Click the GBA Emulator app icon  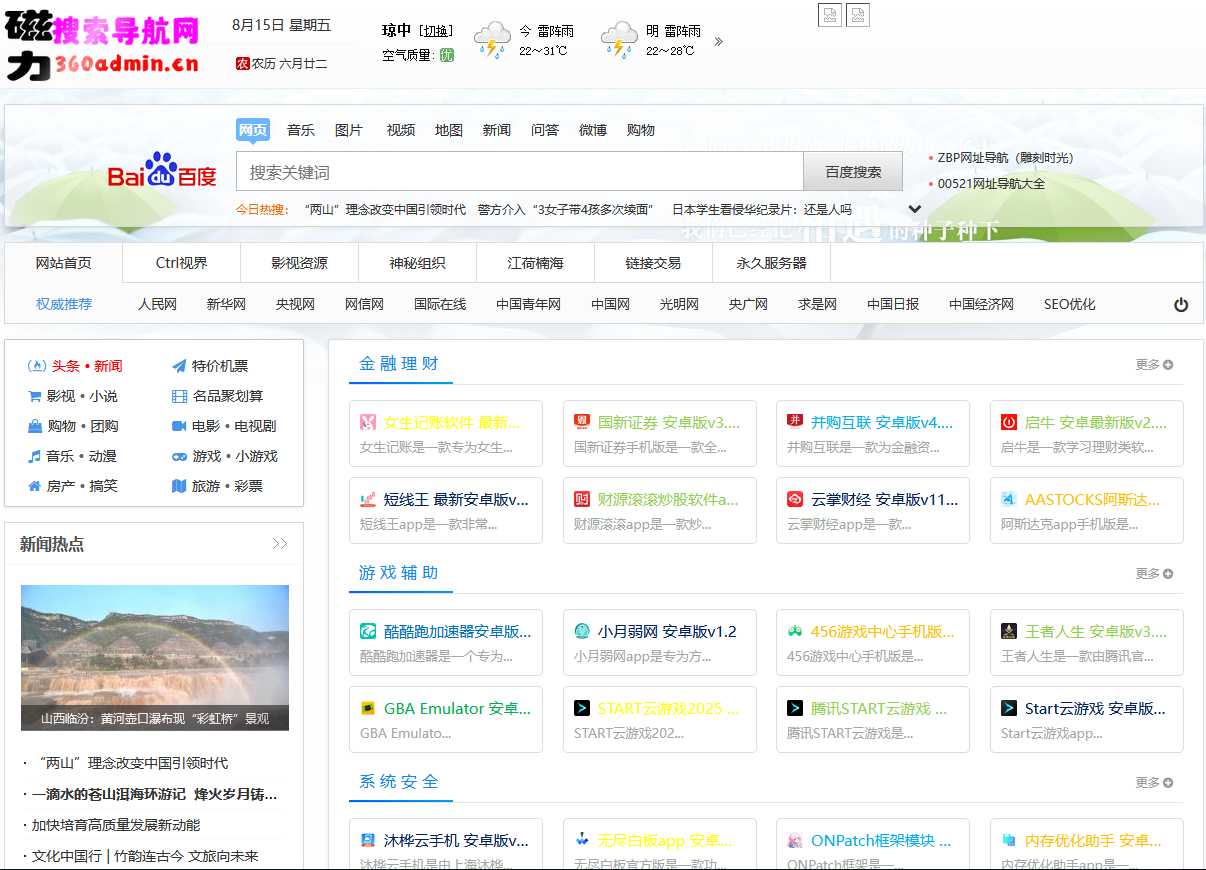[368, 708]
